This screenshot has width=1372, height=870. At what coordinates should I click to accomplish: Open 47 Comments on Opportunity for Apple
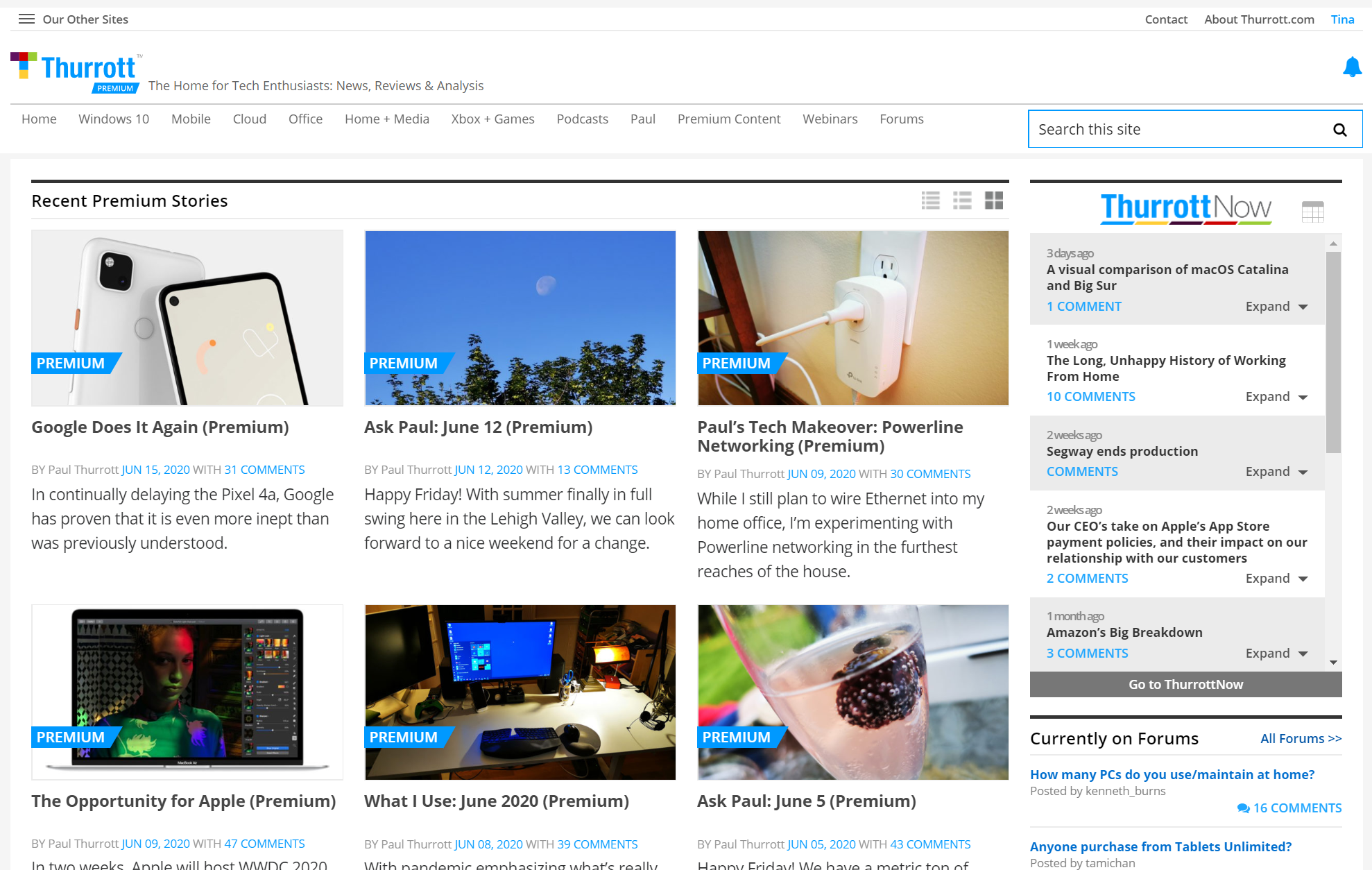(x=264, y=844)
